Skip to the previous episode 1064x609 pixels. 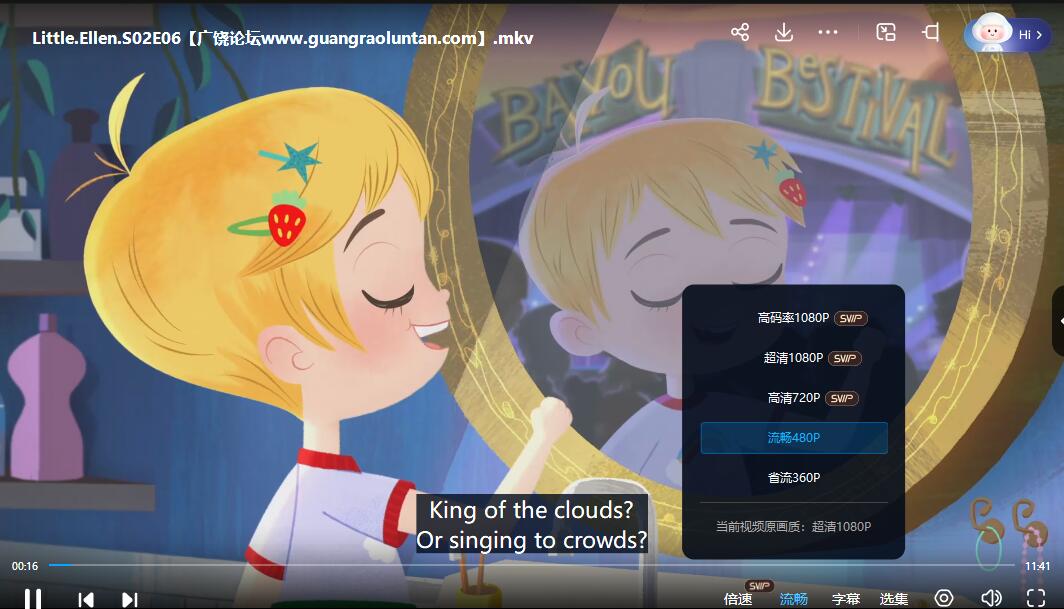pos(86,599)
